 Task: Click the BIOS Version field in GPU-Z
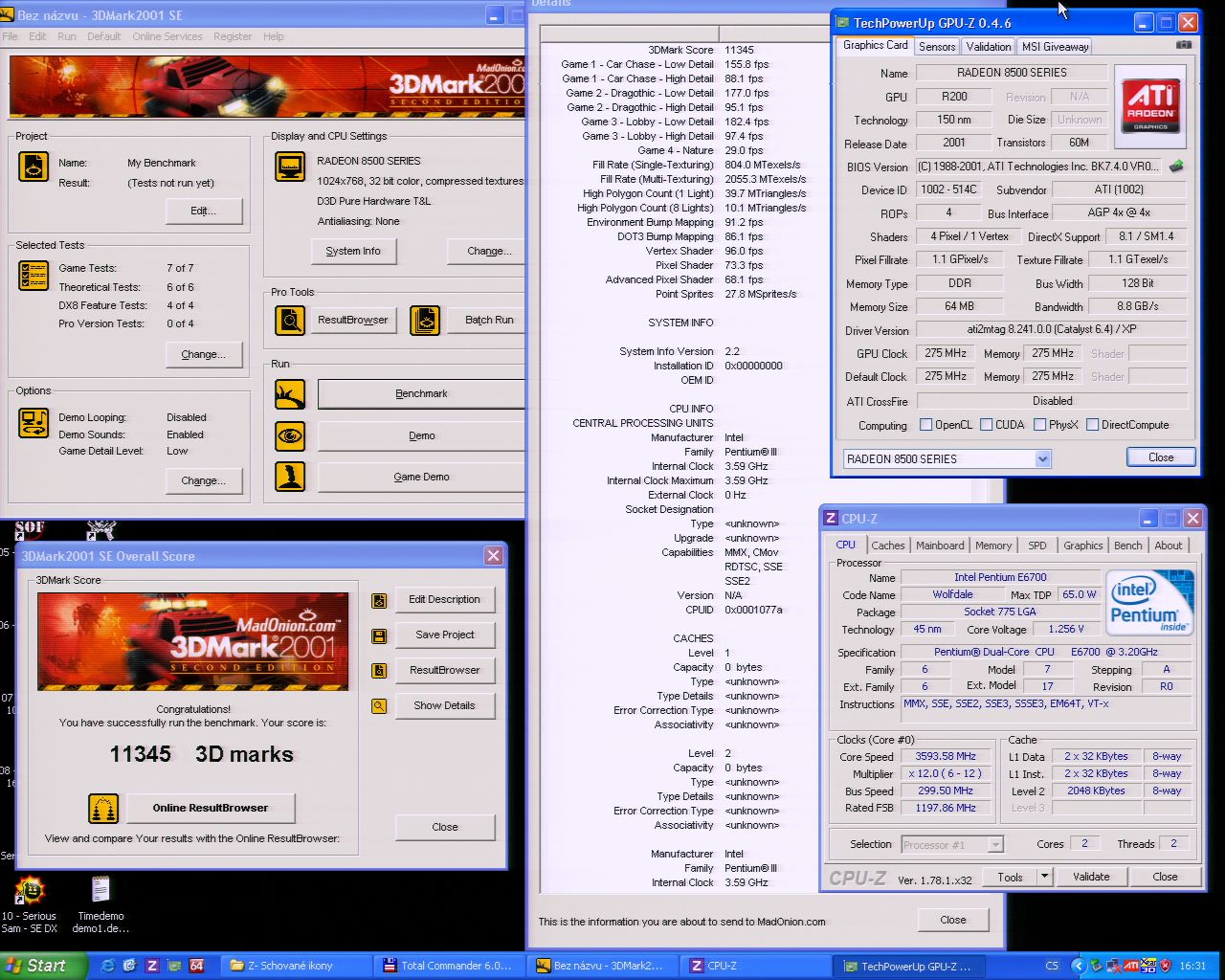click(x=1039, y=167)
